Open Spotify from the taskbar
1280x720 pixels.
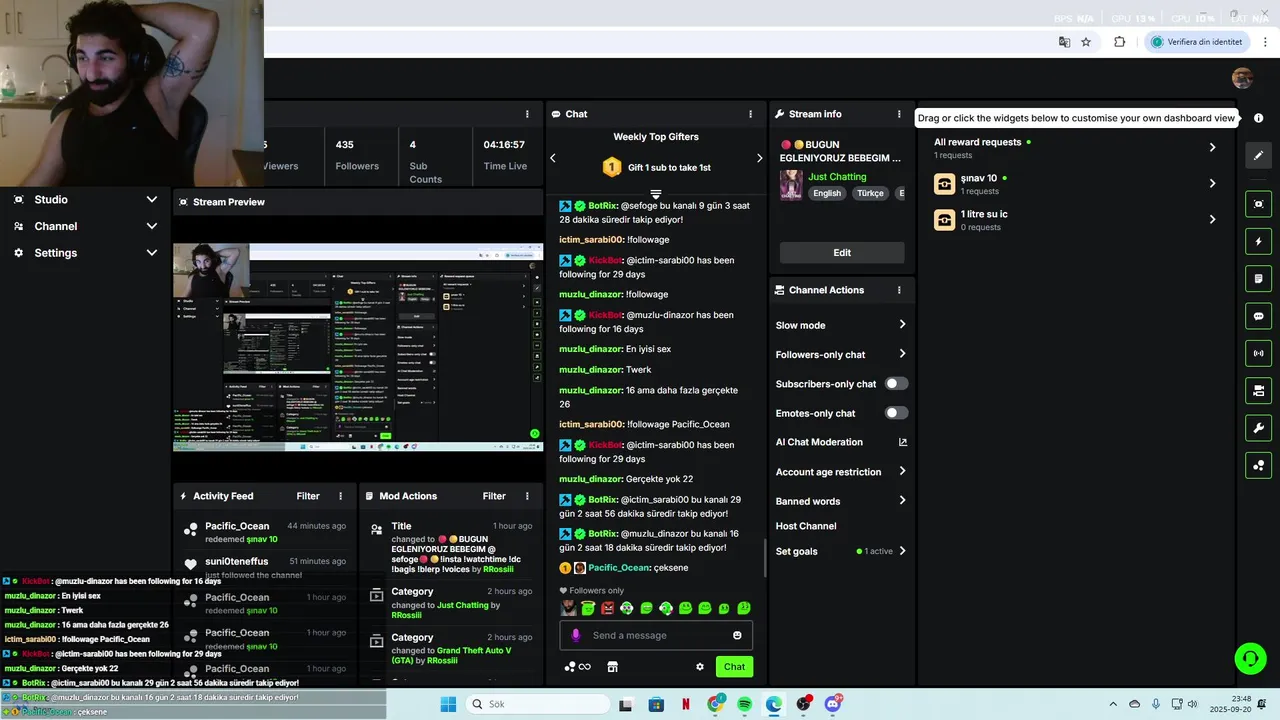click(x=745, y=704)
